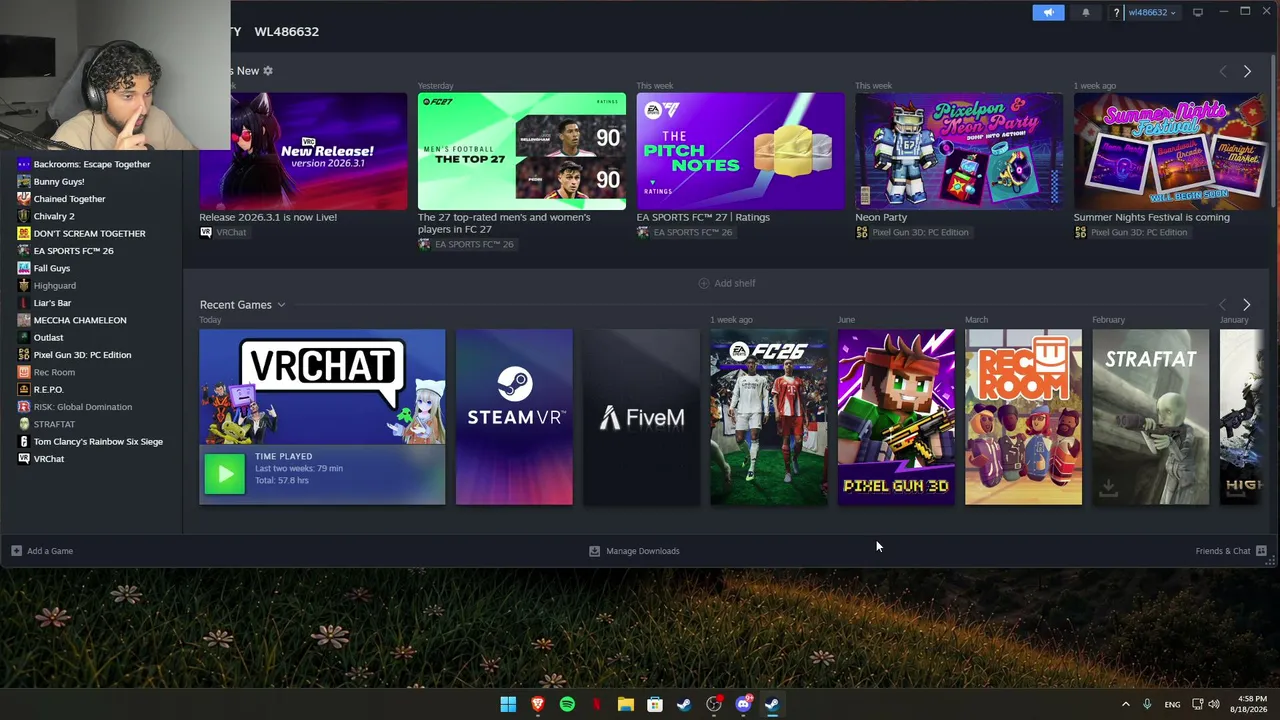Launch Brave browser from the taskbar
This screenshot has width=1280, height=720.
pyautogui.click(x=538, y=705)
